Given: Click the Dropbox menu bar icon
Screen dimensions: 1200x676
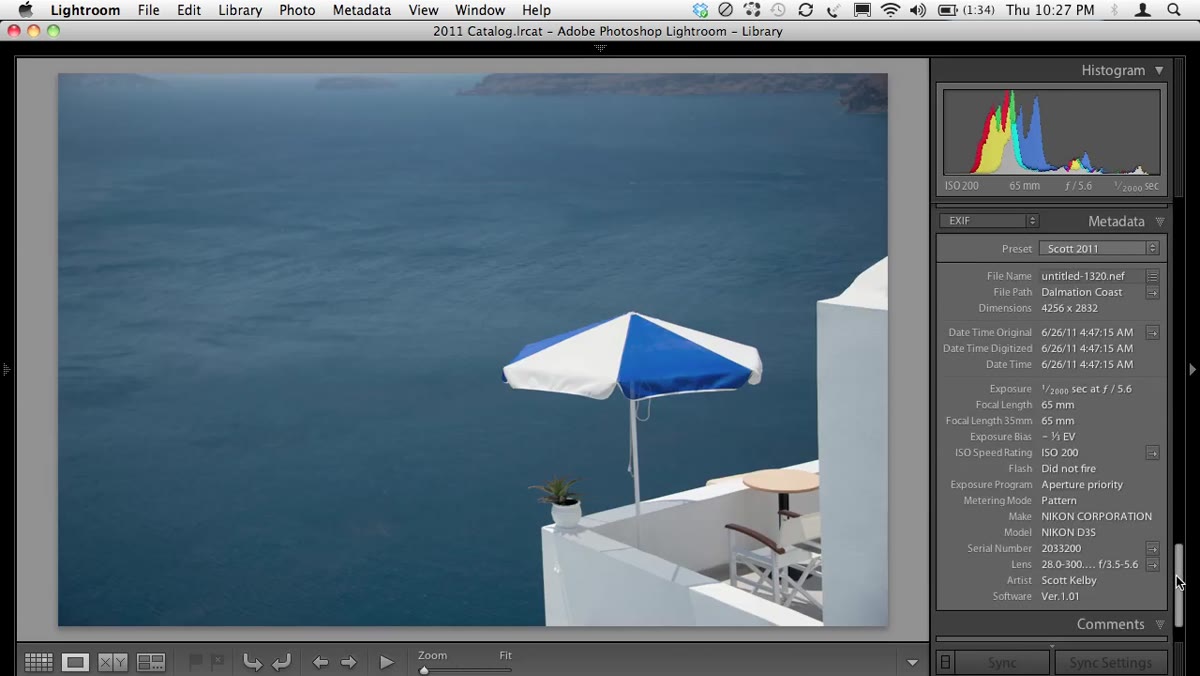Looking at the screenshot, I should point(700,10).
